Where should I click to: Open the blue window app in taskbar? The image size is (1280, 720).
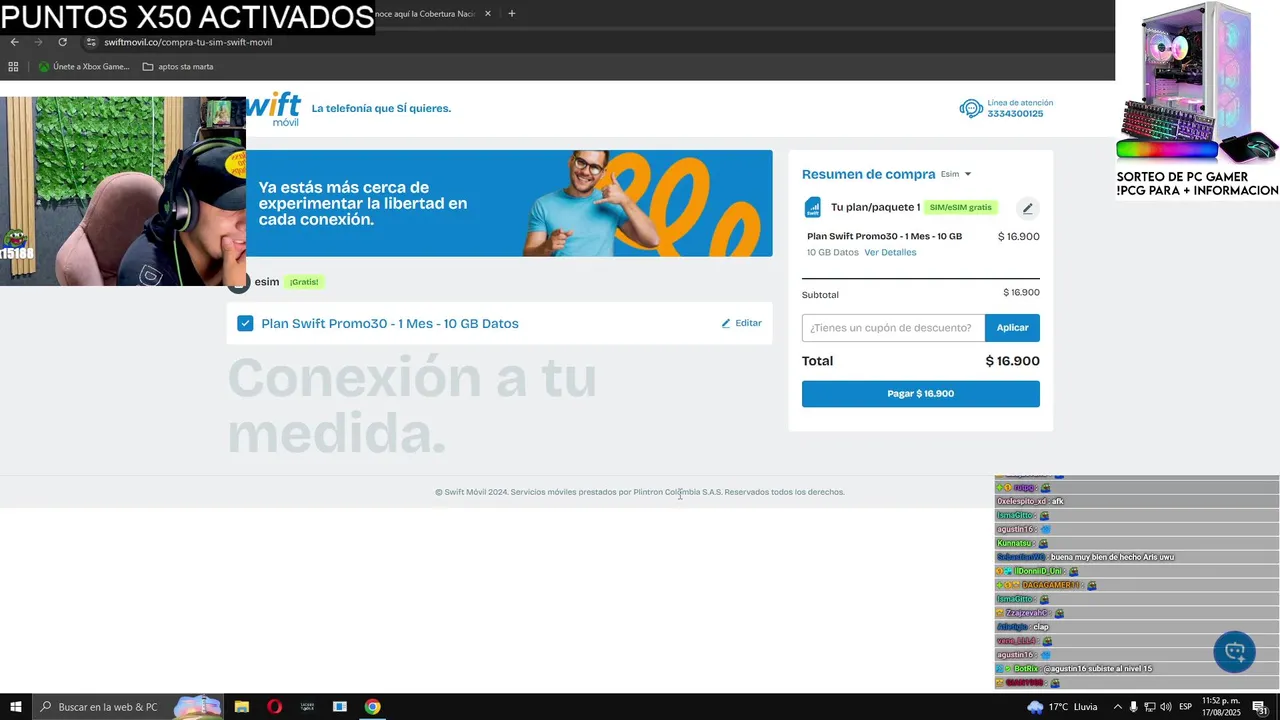point(340,707)
